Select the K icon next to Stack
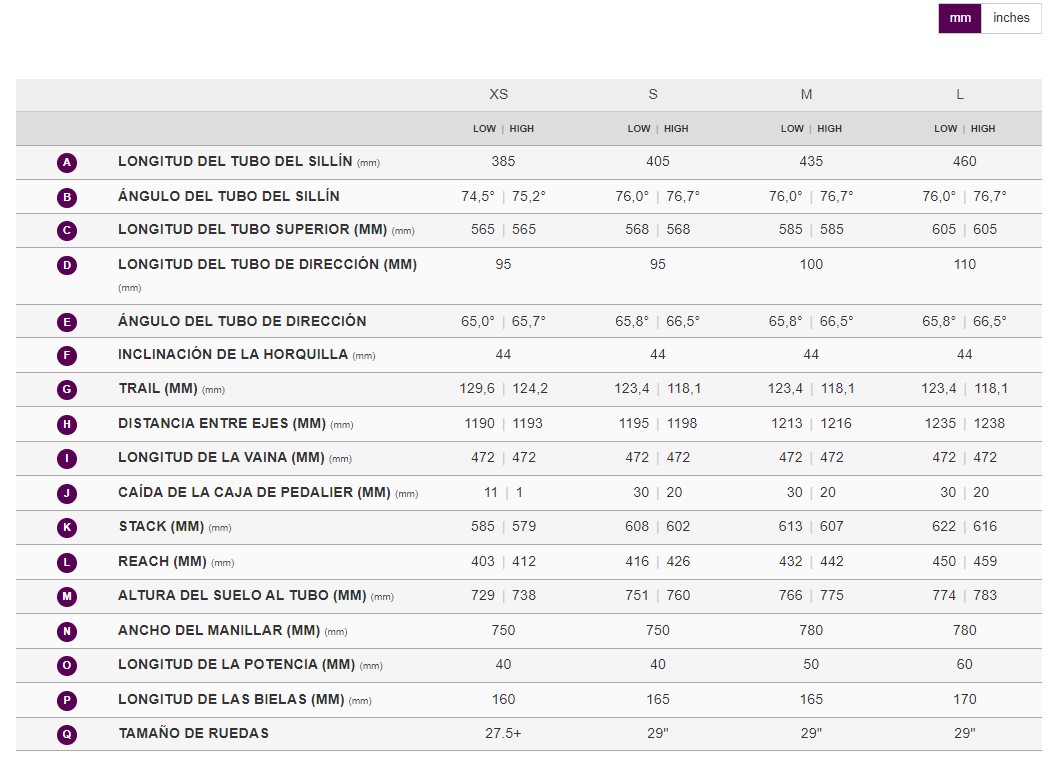The width and height of the screenshot is (1046, 760). click(x=67, y=527)
